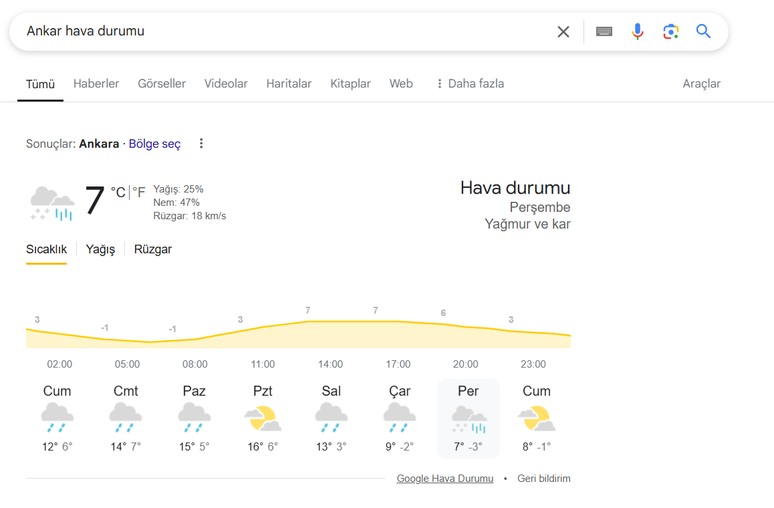Click Geri bildirim feedback link
Image resolution: width=774 pixels, height=508 pixels.
(x=543, y=479)
